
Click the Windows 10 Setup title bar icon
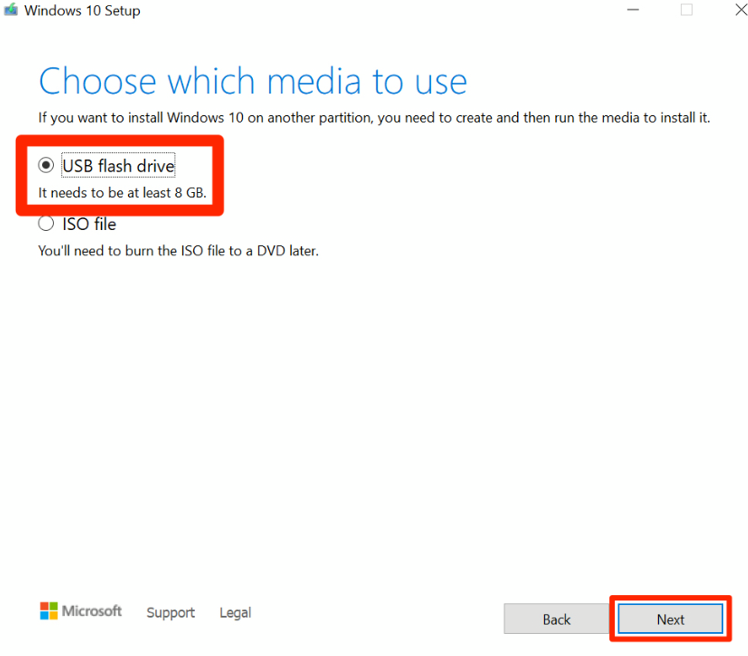pos(12,11)
